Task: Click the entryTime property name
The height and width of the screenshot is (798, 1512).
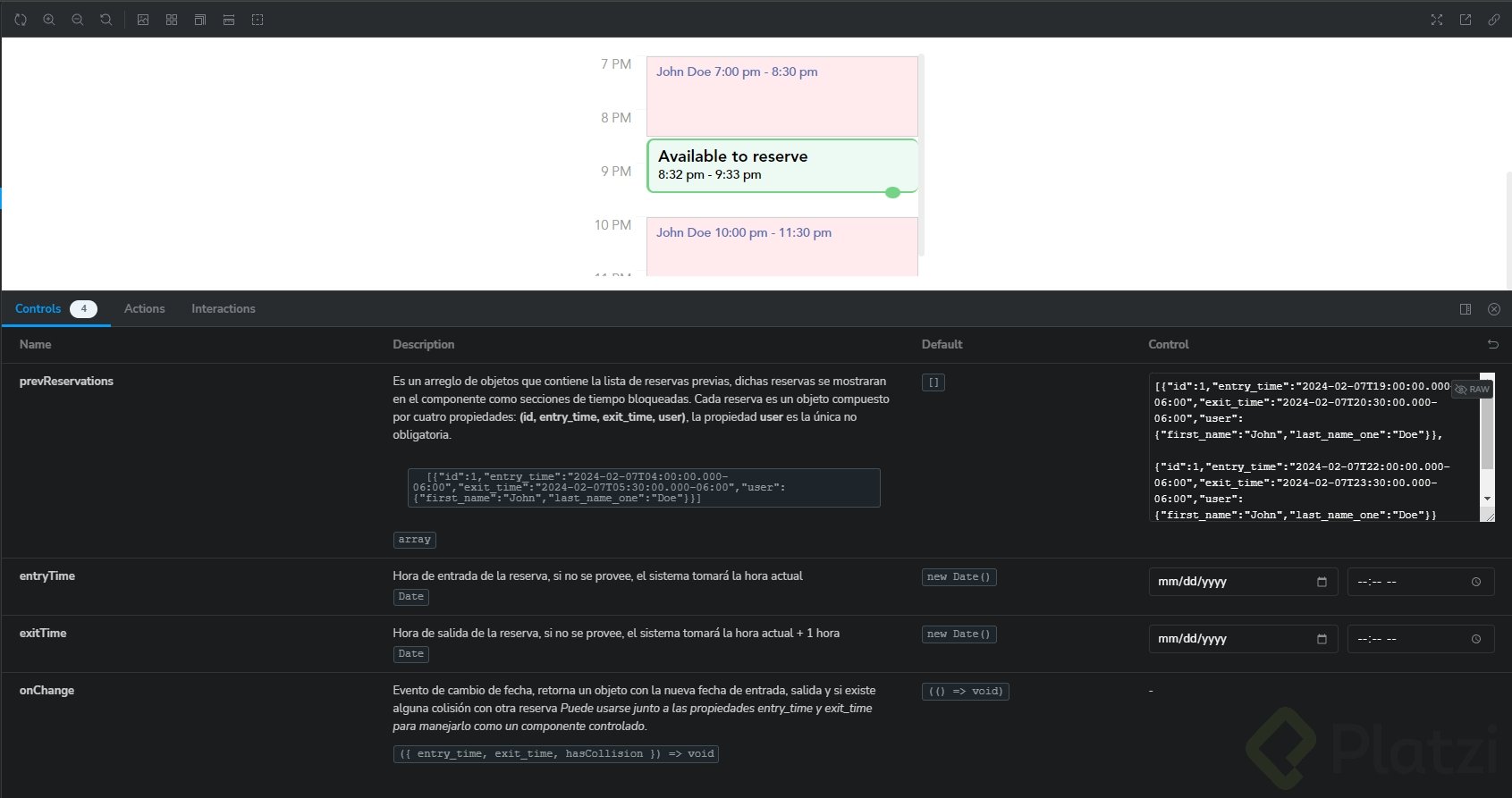Action: 47,575
